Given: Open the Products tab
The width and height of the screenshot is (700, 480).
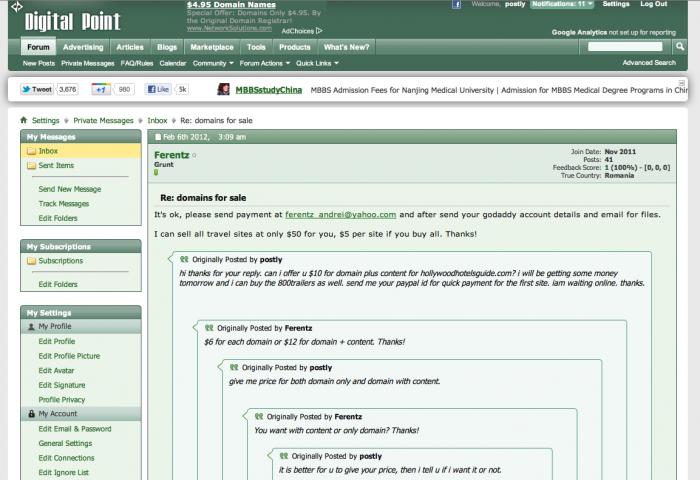Looking at the screenshot, I should click(x=295, y=47).
